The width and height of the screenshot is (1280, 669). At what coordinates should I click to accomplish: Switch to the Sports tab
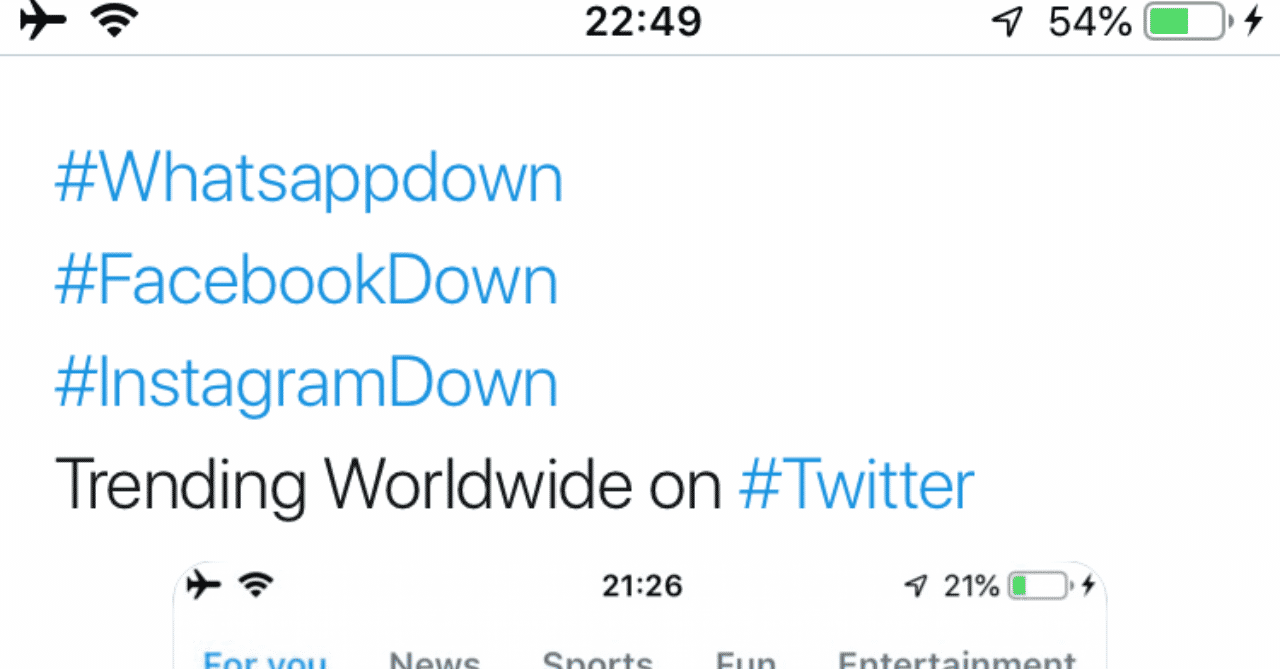tap(597, 659)
